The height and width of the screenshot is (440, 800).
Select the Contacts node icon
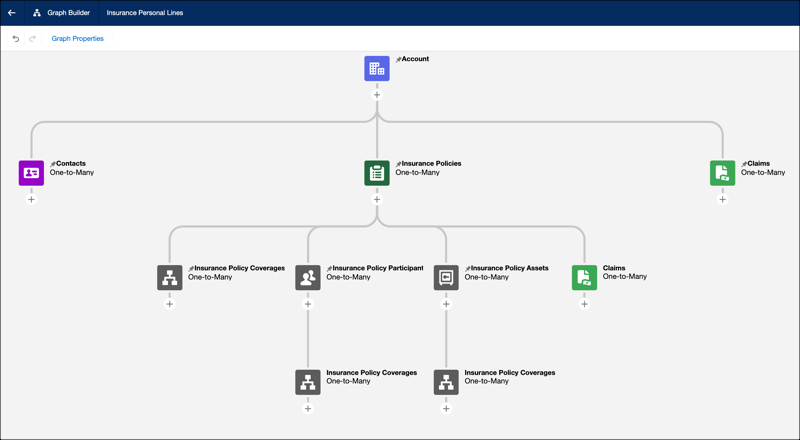tap(31, 173)
